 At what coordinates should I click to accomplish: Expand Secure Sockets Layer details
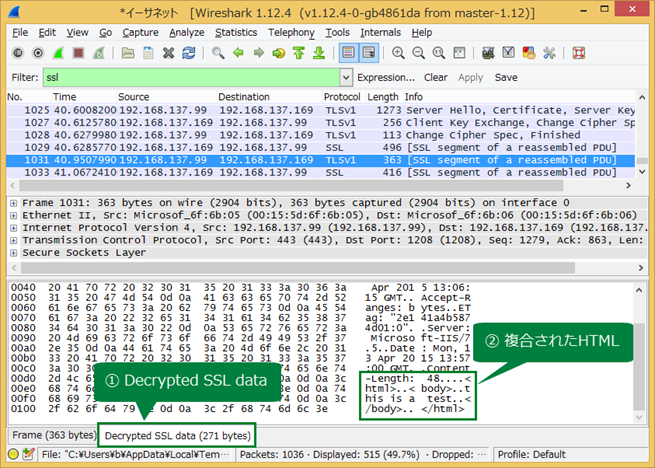14,253
